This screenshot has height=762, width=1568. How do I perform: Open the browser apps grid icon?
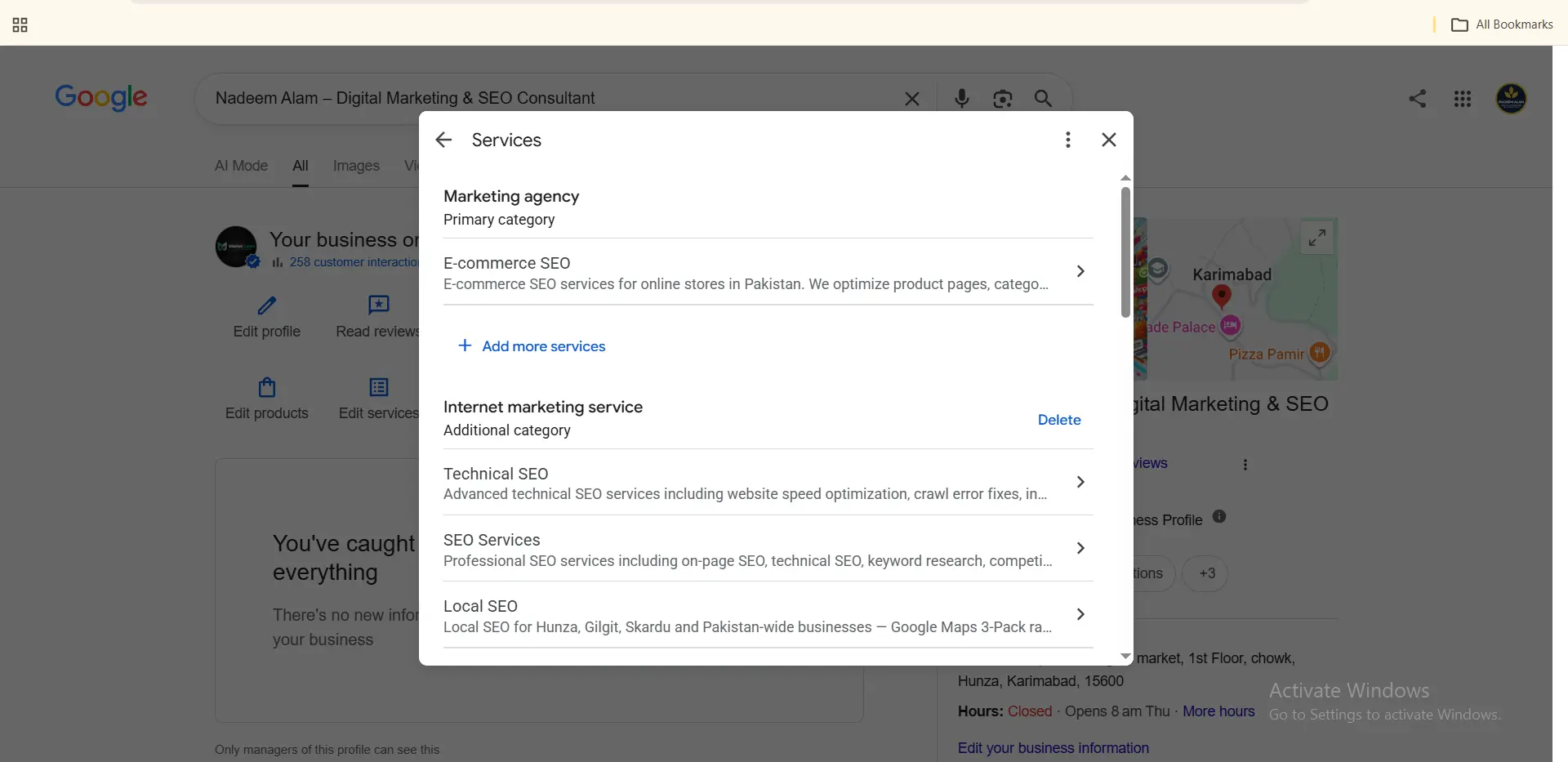pyautogui.click(x=20, y=25)
